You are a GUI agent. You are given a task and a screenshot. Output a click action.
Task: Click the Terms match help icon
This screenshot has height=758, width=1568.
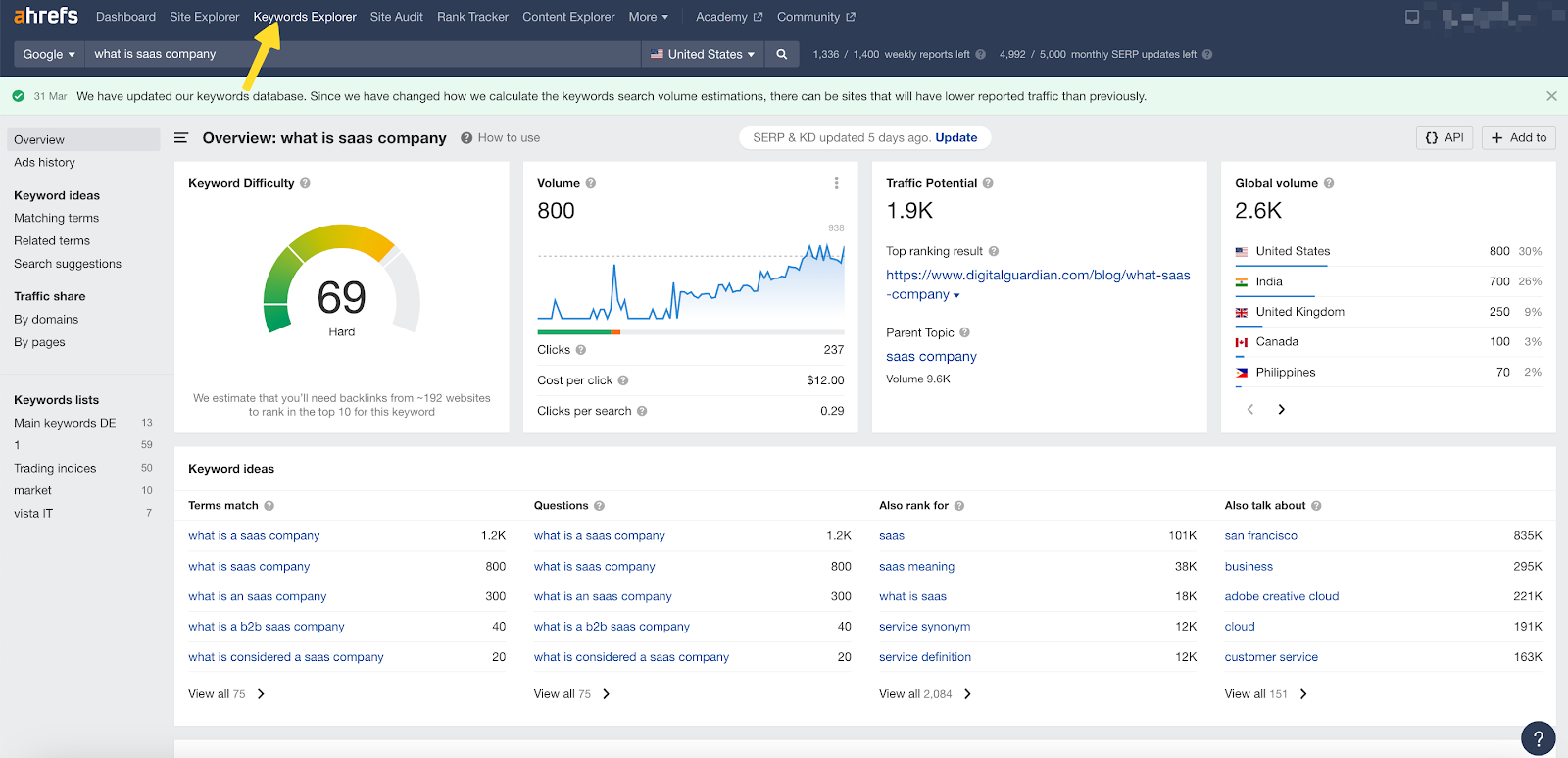[269, 506]
